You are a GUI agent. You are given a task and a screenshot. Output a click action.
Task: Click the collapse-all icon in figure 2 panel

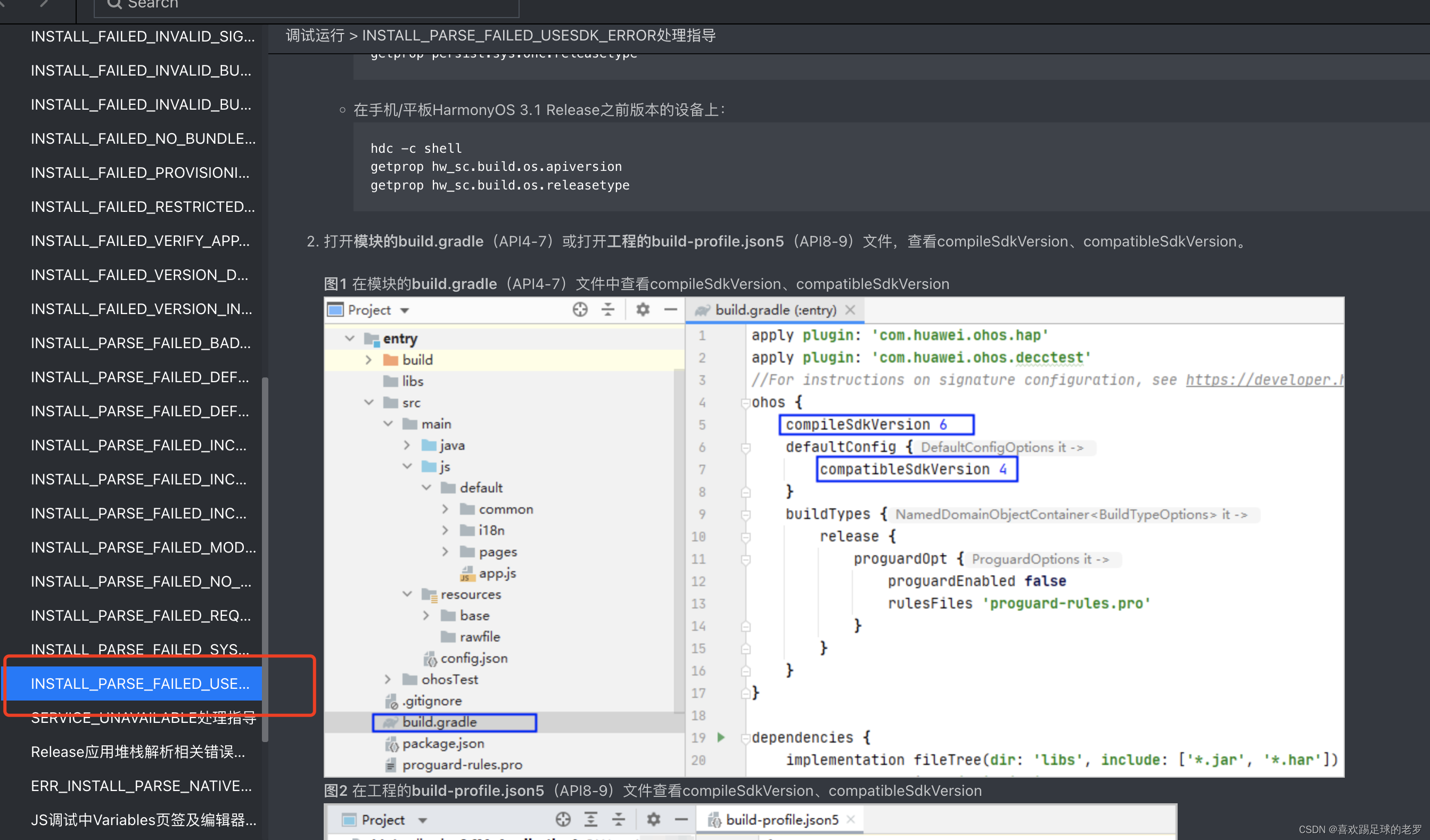tap(619, 819)
